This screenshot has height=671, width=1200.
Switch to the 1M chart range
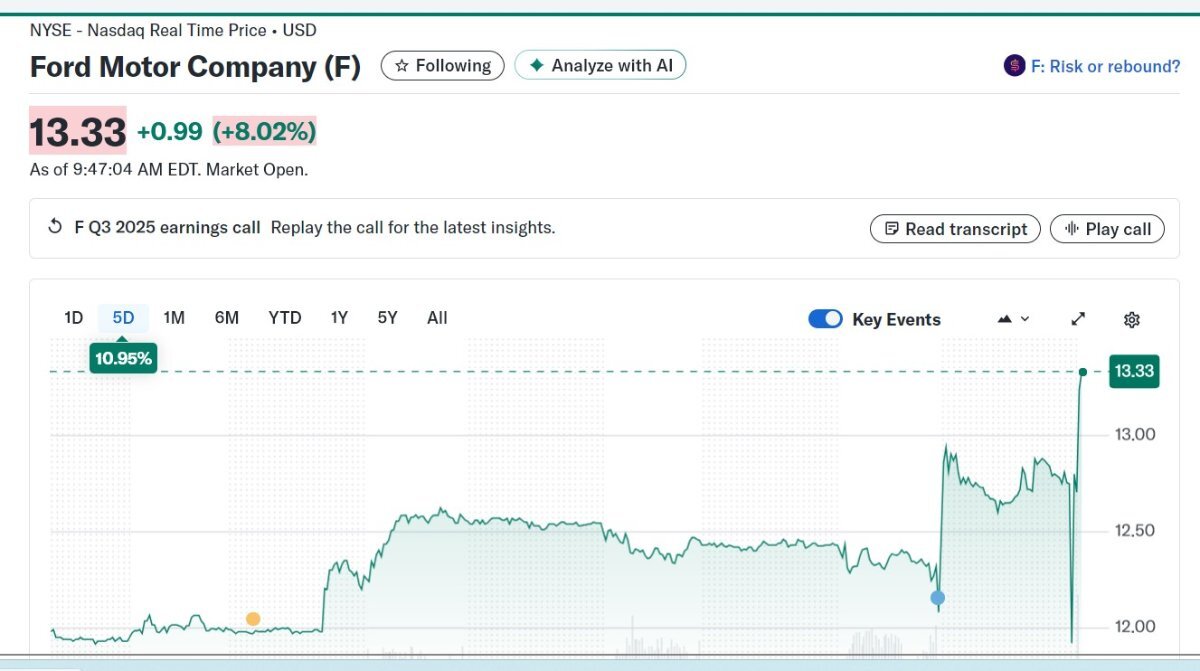pyautogui.click(x=174, y=318)
